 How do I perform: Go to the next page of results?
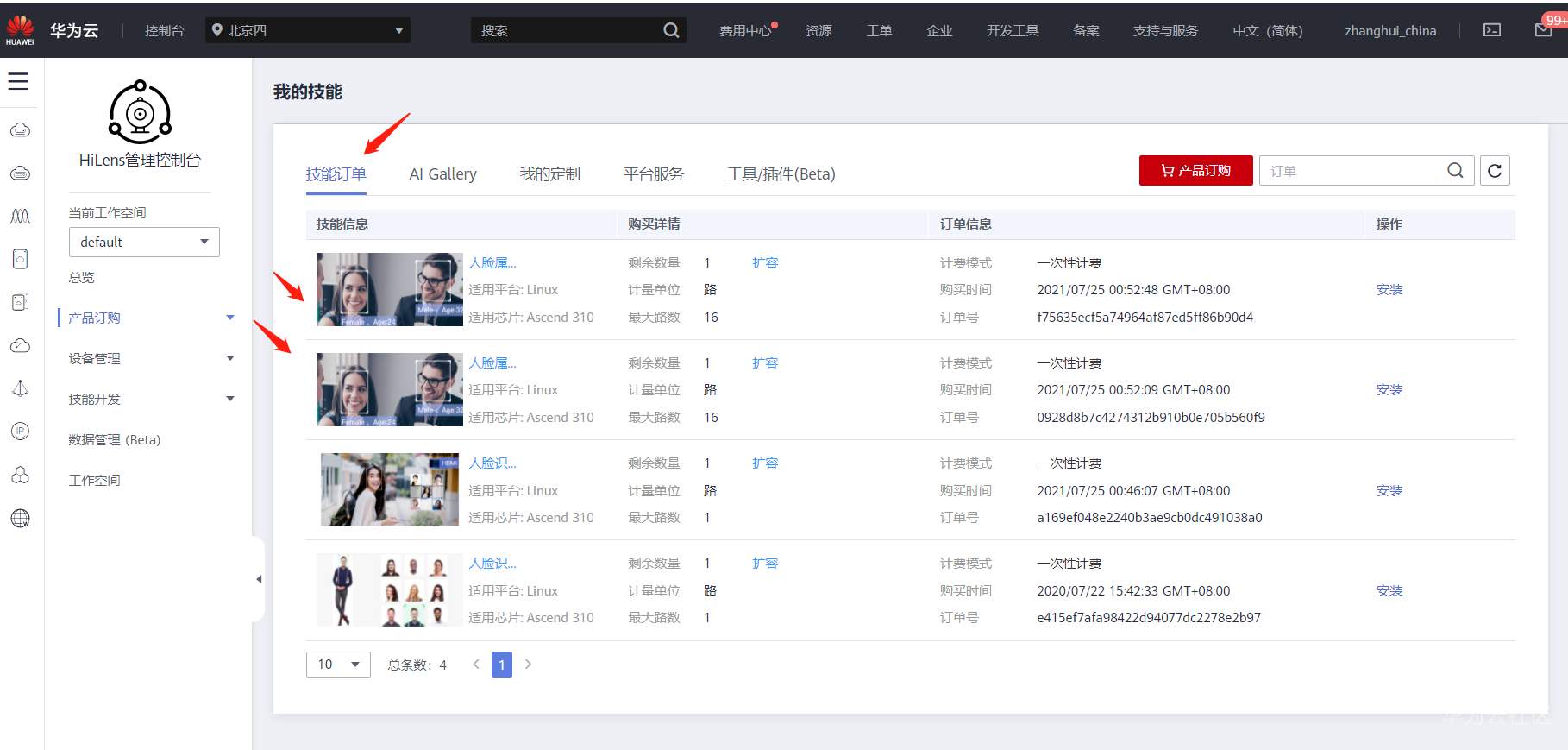528,665
